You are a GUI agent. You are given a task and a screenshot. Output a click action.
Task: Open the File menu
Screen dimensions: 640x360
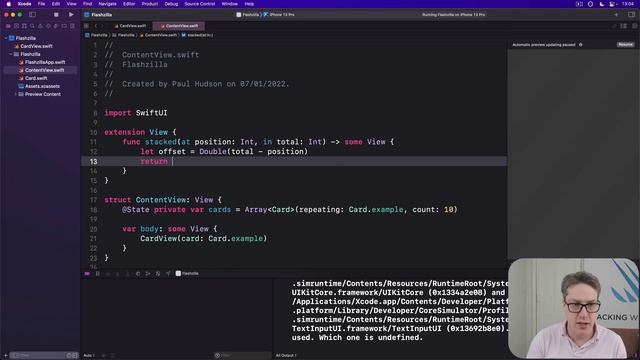41,4
